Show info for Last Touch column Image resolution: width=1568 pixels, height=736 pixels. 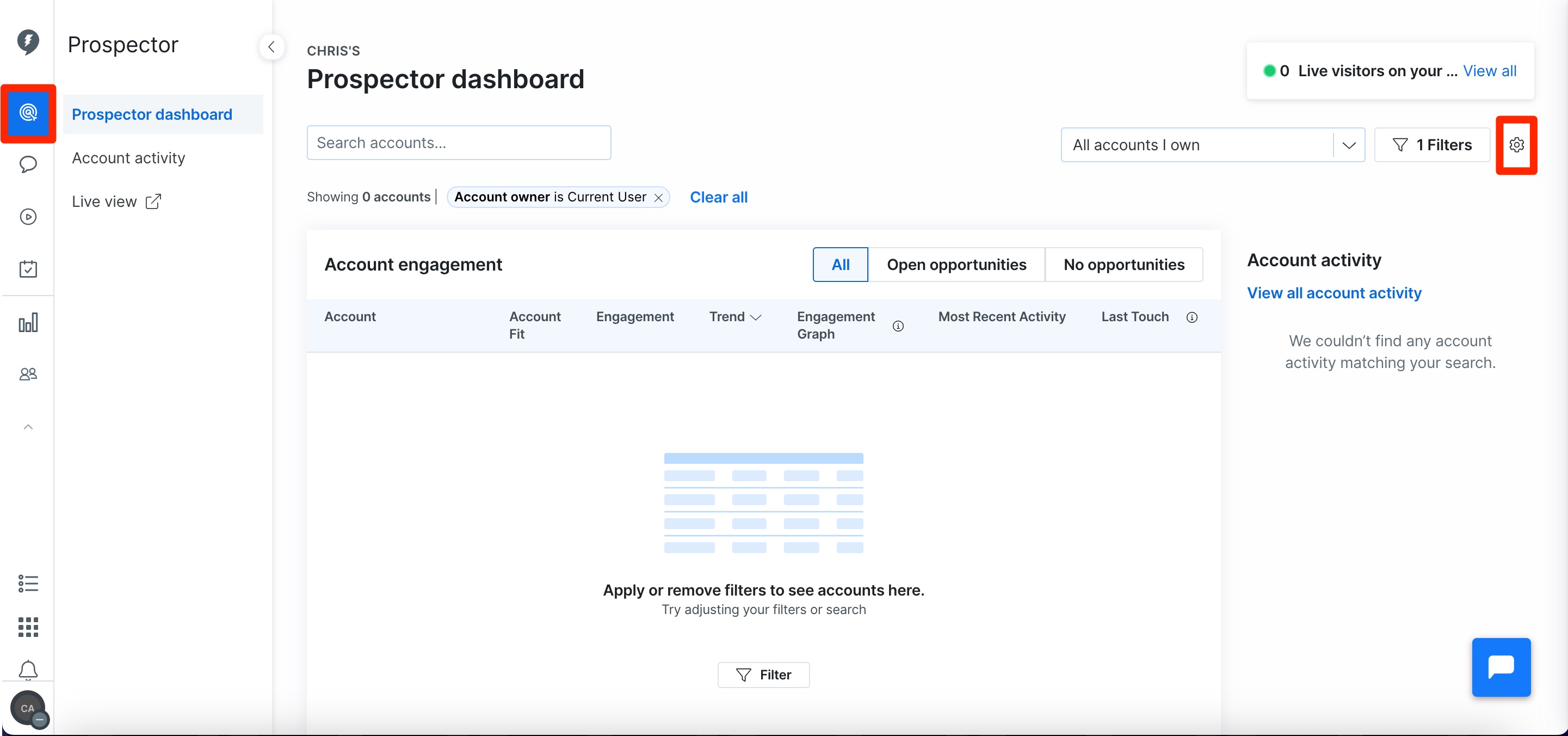click(x=1192, y=317)
